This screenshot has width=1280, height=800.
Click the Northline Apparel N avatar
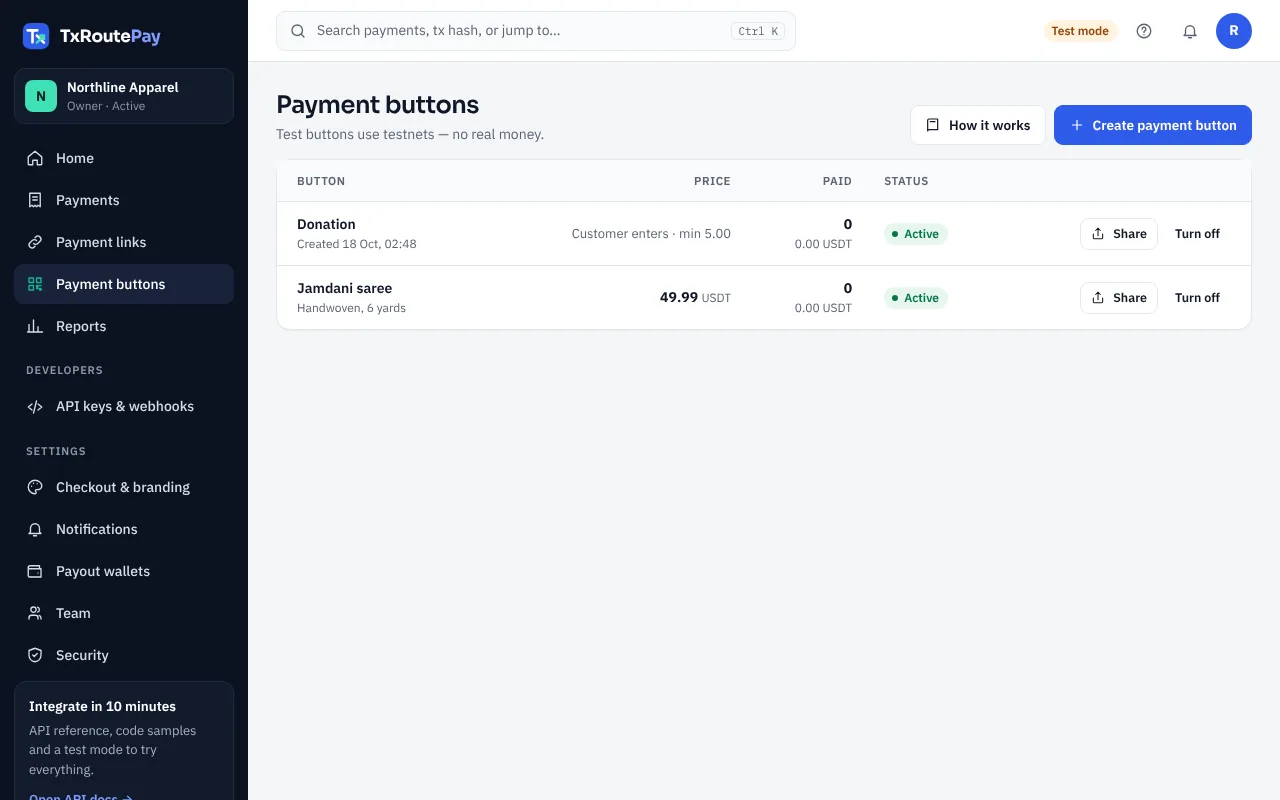point(41,96)
